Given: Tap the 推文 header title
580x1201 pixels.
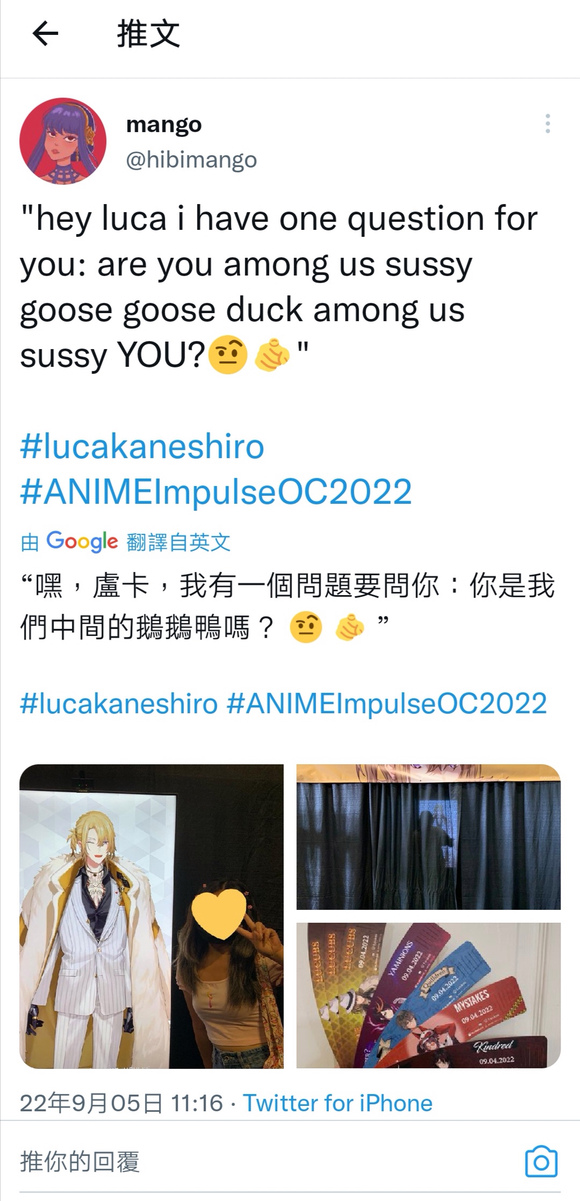Looking at the screenshot, I should click(x=148, y=34).
